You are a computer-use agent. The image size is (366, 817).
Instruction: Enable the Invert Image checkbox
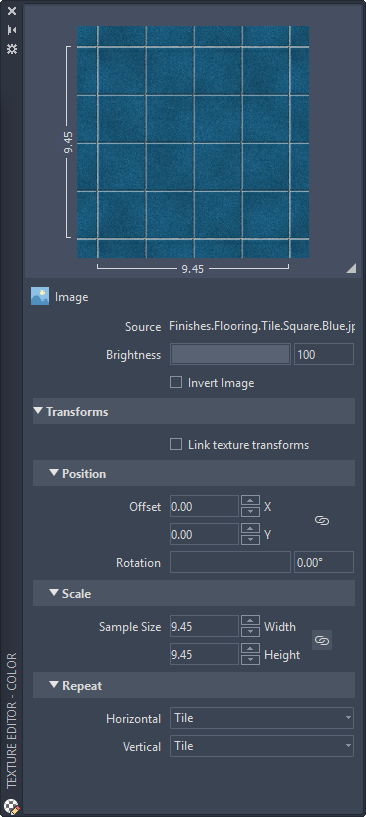[x=176, y=382]
